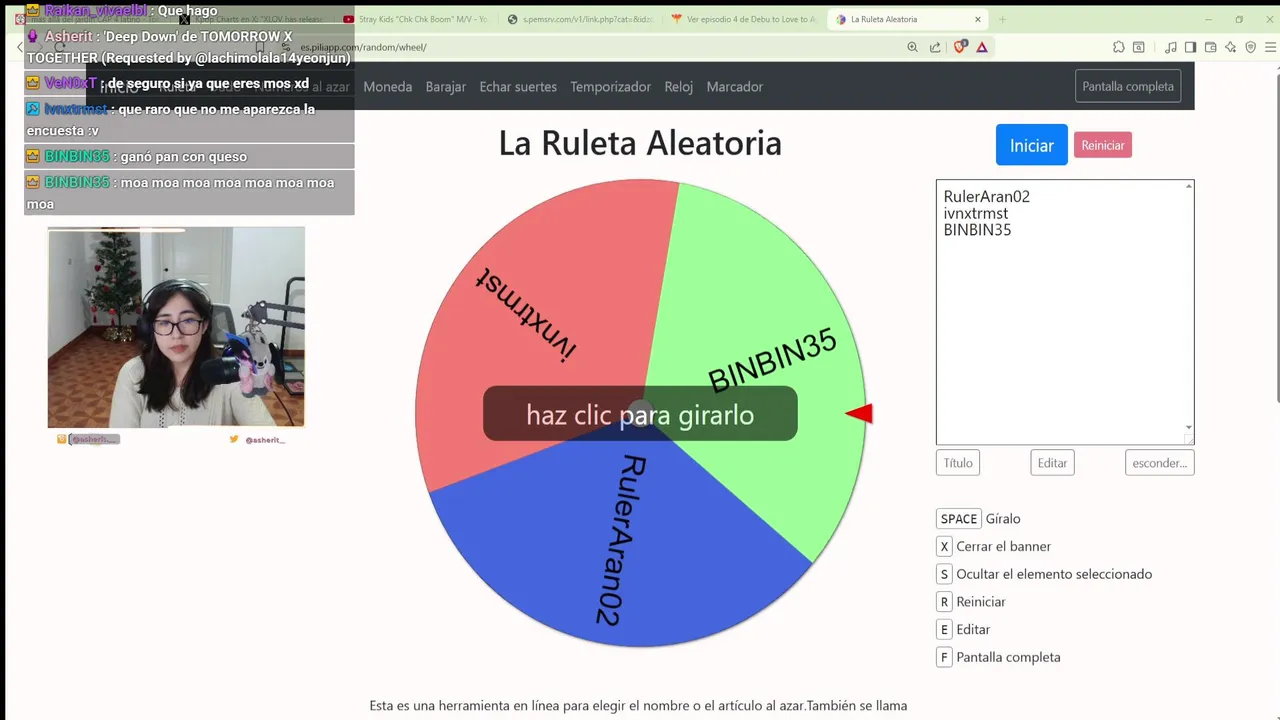Screen dimensions: 1280x720
Task: Toggle the browser sidebar panel icon
Action: pos(1190,47)
